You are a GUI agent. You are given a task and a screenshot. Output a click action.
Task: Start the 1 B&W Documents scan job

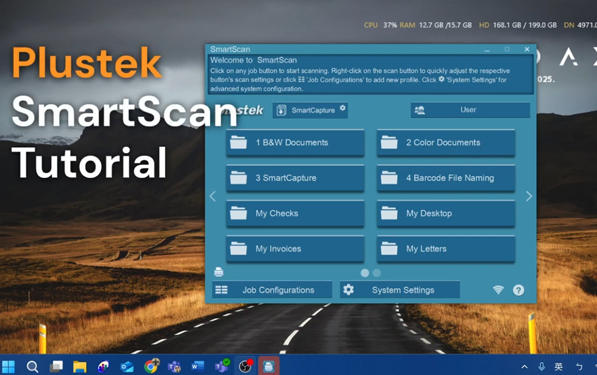295,143
